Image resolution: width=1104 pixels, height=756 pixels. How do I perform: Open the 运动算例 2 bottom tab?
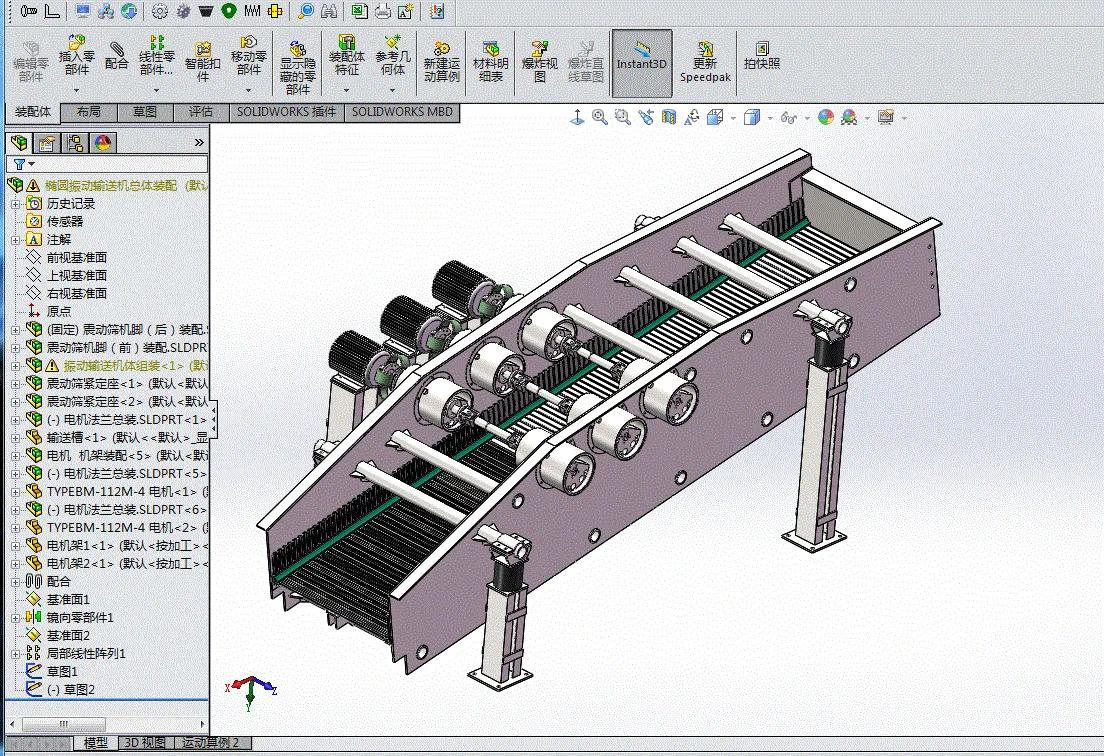point(211,743)
